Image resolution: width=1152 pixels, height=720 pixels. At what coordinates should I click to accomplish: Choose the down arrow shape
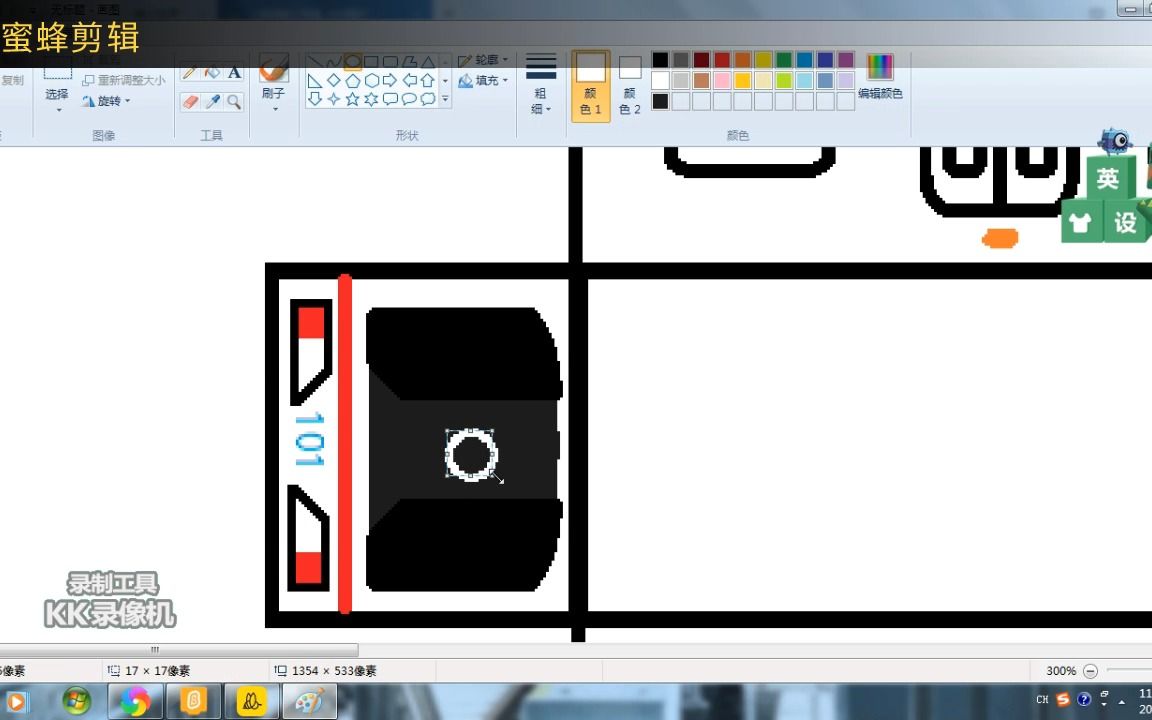pyautogui.click(x=314, y=98)
